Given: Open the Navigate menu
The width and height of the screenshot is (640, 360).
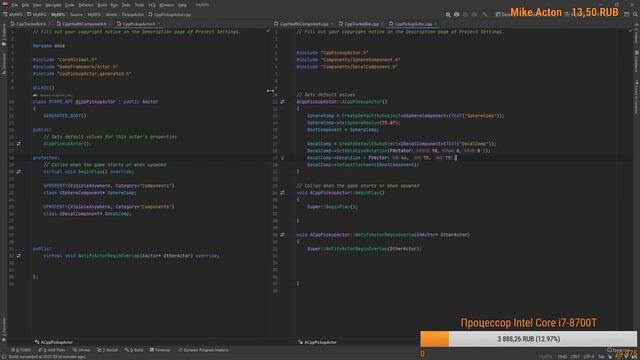Looking at the screenshot, I should pyautogui.click(x=53, y=5).
